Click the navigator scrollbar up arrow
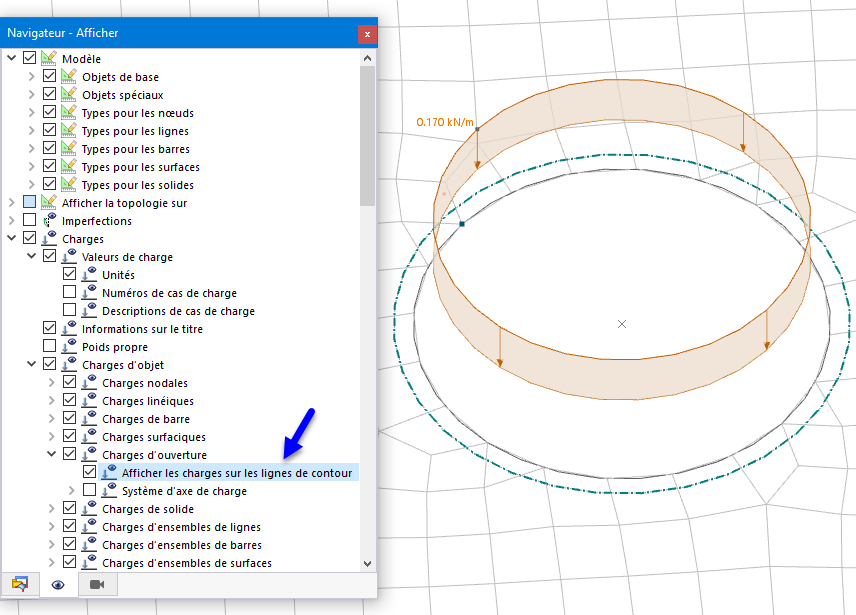Image resolution: width=856 pixels, height=615 pixels. pos(367,58)
